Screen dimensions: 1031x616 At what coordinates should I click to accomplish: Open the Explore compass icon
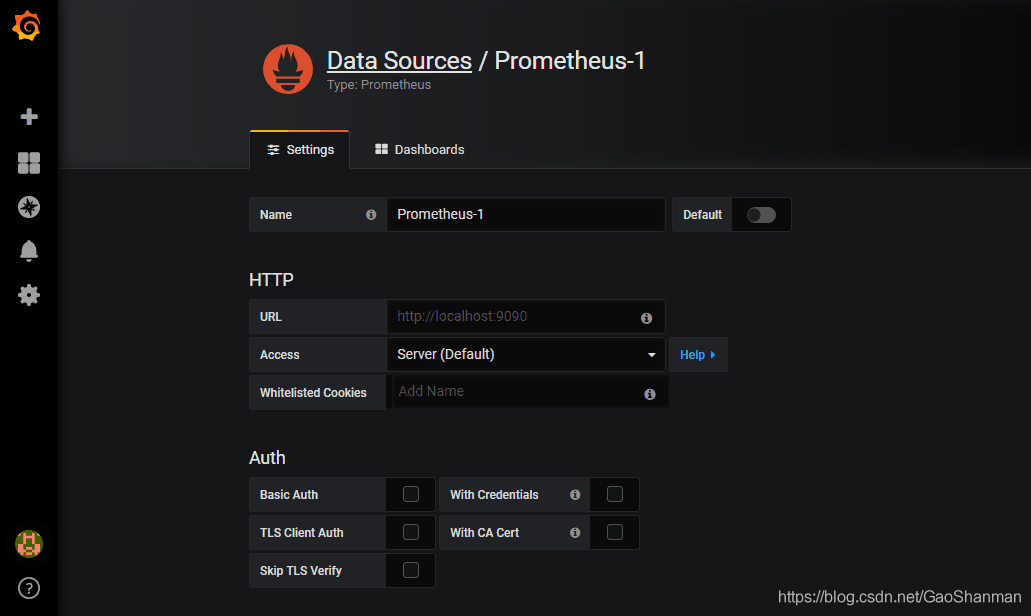pos(29,207)
